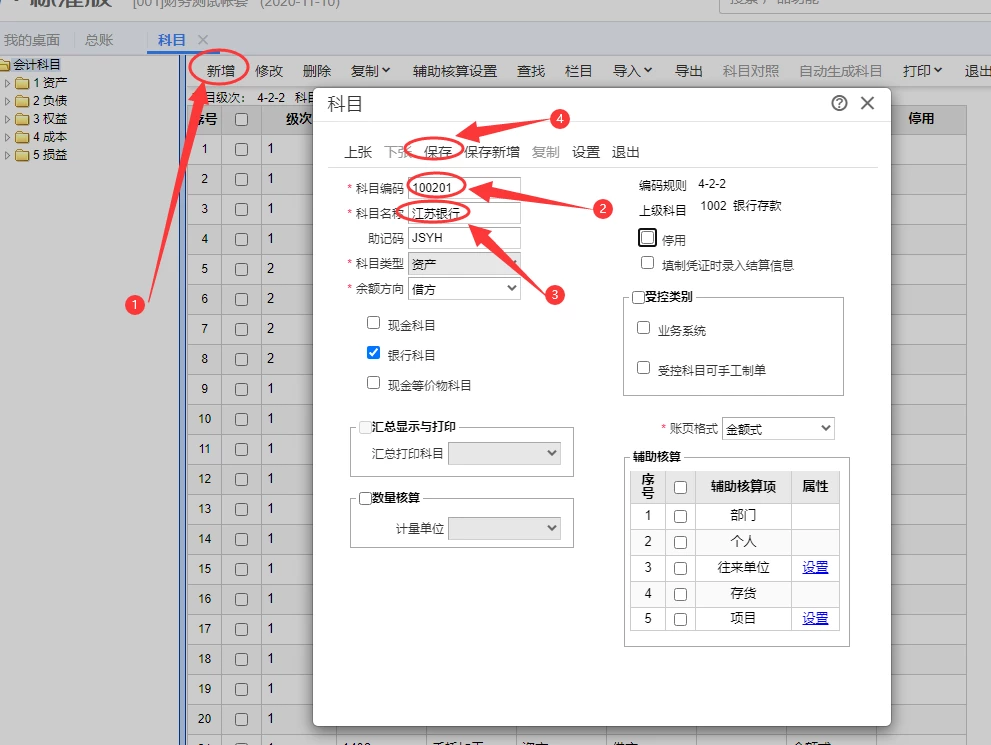Select the 5 损益 folder icon
The width and height of the screenshot is (991, 745).
(x=22, y=155)
